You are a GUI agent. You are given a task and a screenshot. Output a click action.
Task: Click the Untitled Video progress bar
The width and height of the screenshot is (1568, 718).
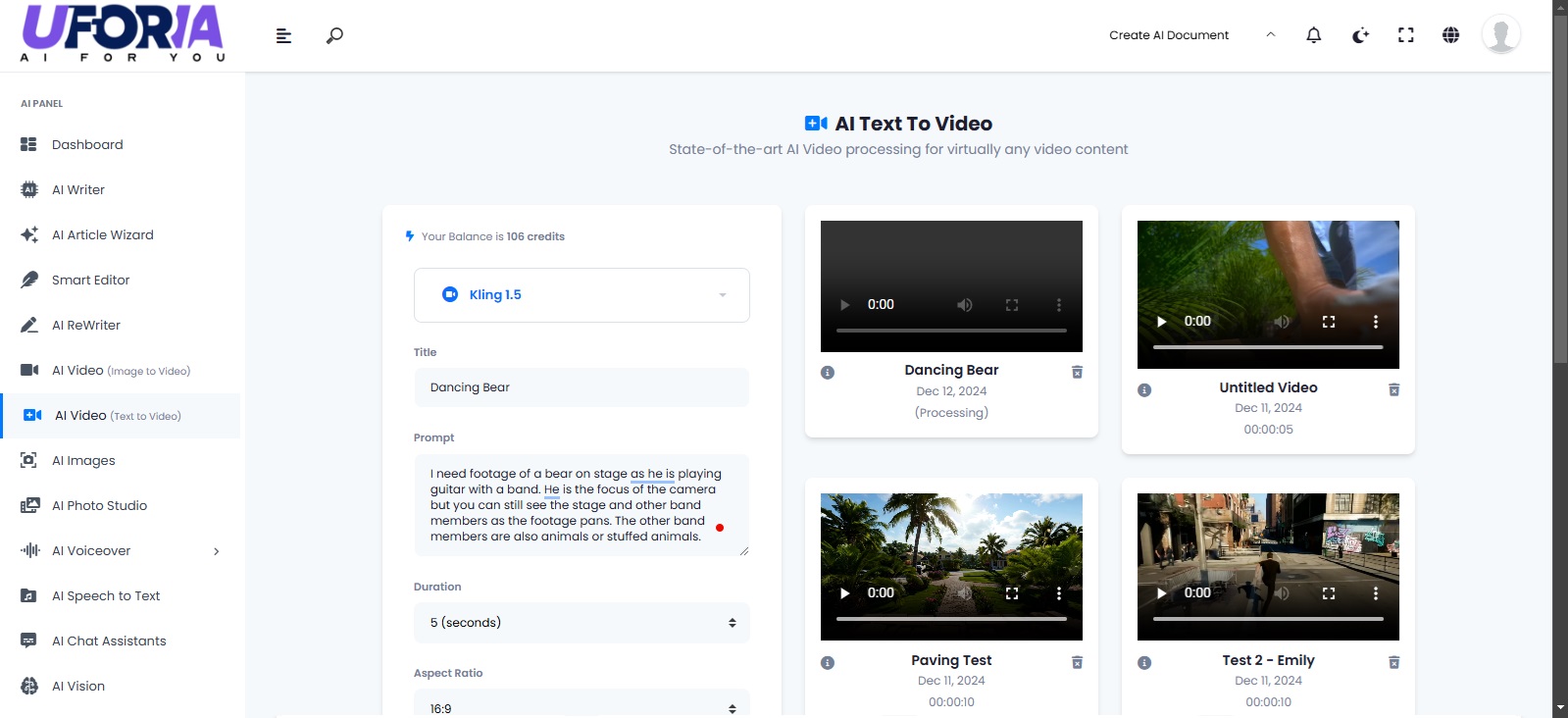pos(1268,347)
